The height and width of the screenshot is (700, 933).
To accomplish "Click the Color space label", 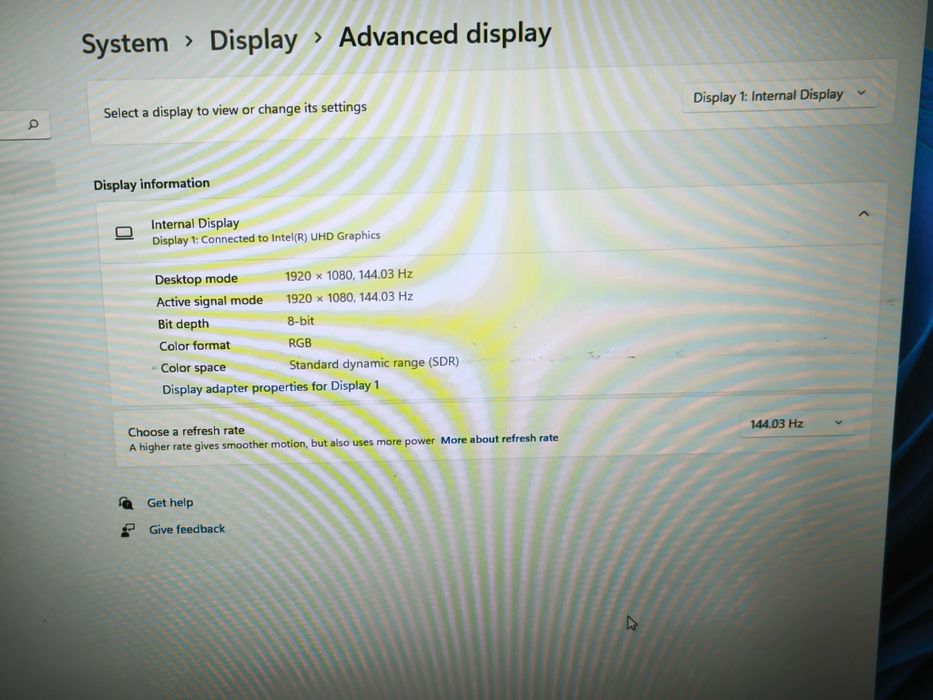I will (x=193, y=368).
